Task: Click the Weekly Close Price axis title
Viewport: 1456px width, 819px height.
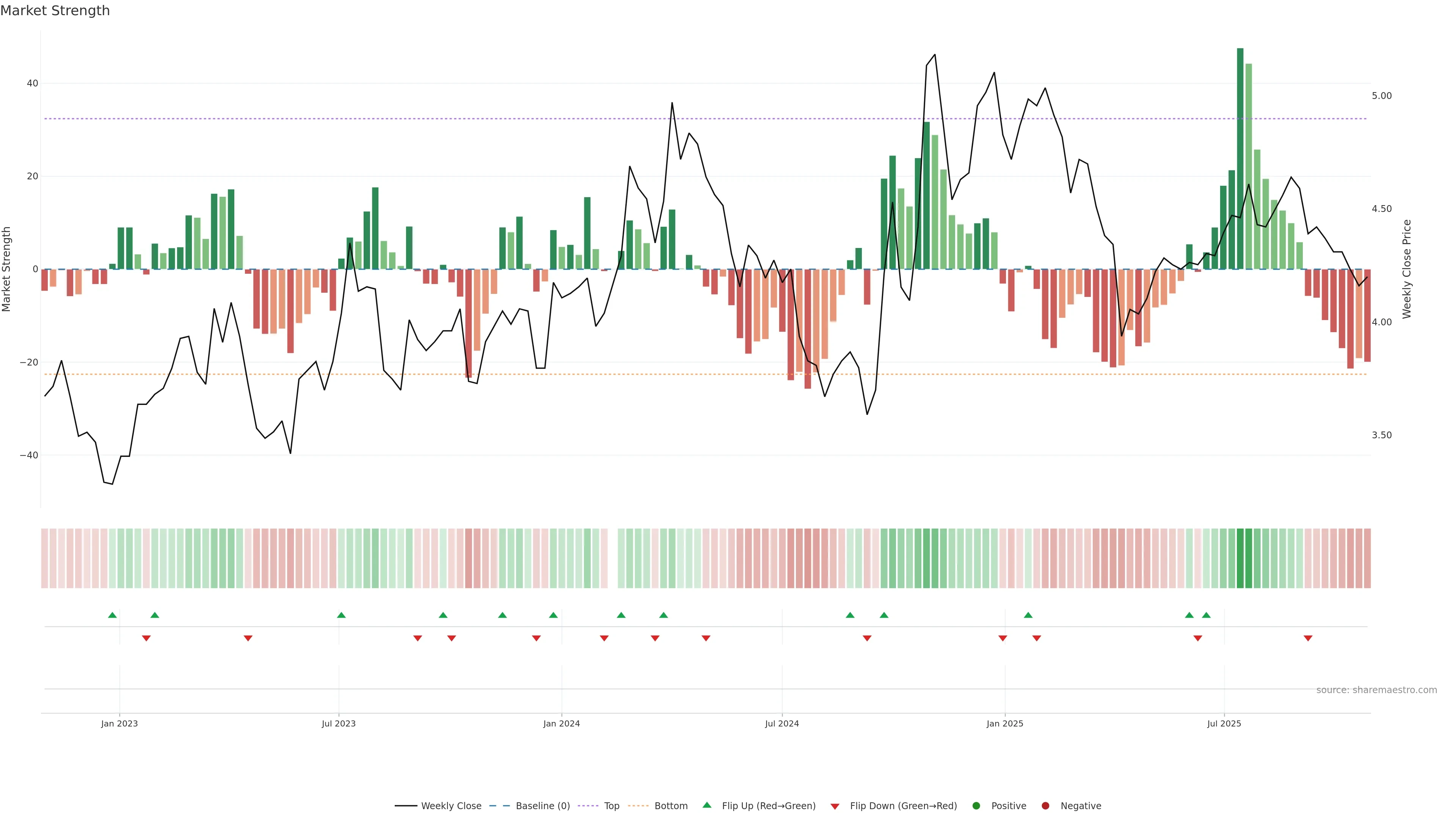Action: pos(1407,269)
